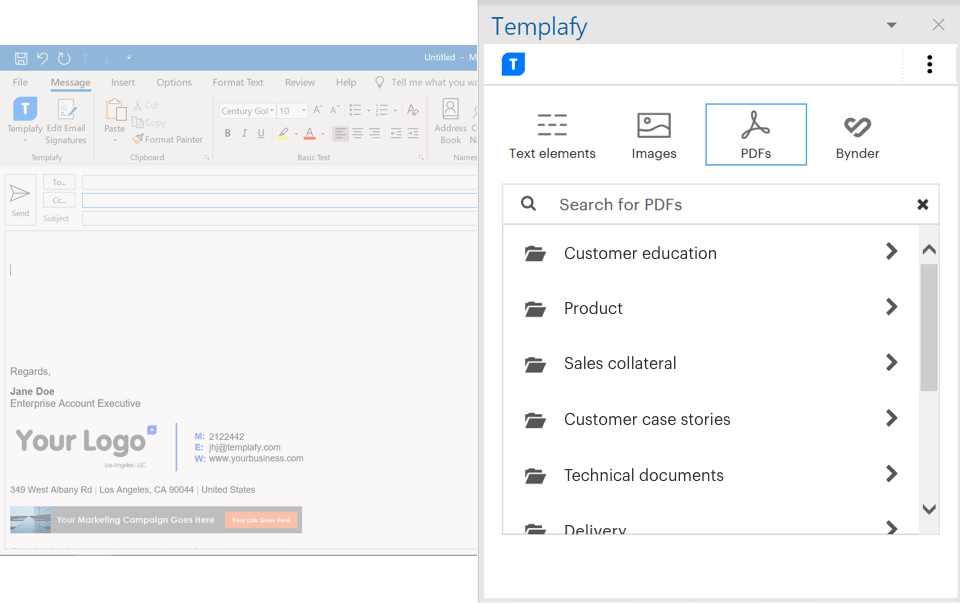Select the PDFs tab in Templafy

click(756, 135)
